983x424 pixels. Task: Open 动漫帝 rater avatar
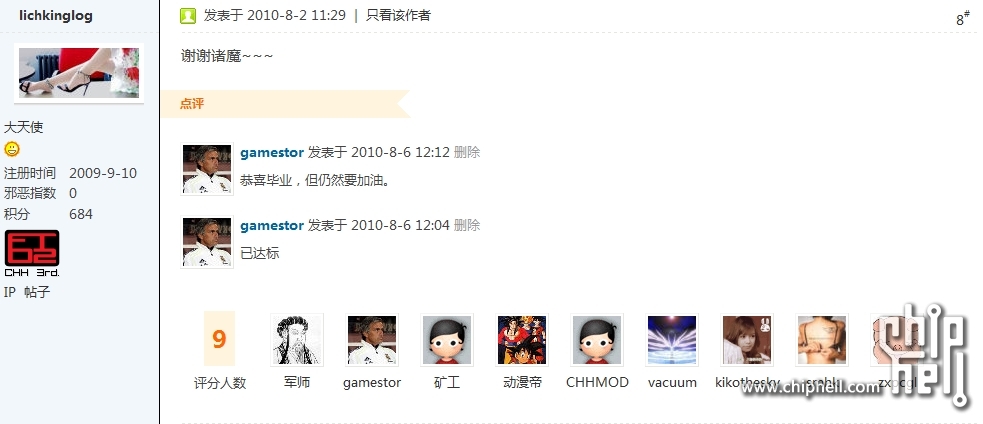click(x=522, y=340)
